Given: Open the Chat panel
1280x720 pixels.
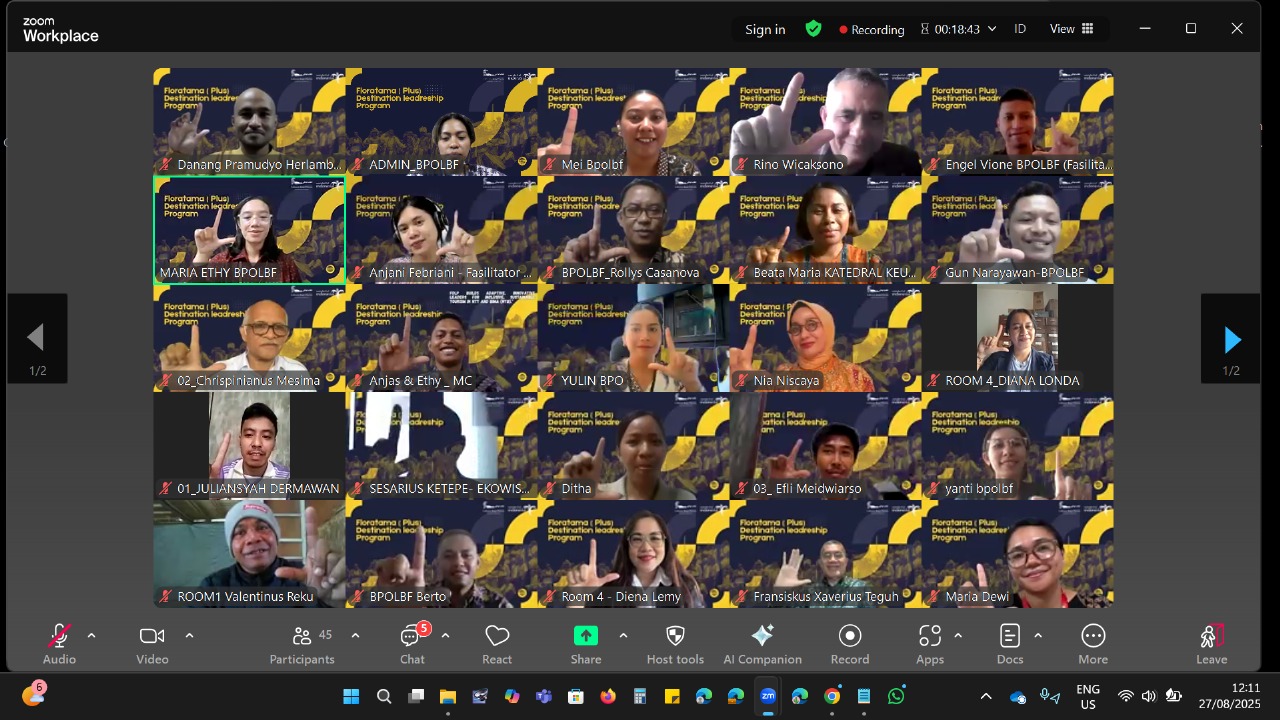Looking at the screenshot, I should [x=412, y=643].
